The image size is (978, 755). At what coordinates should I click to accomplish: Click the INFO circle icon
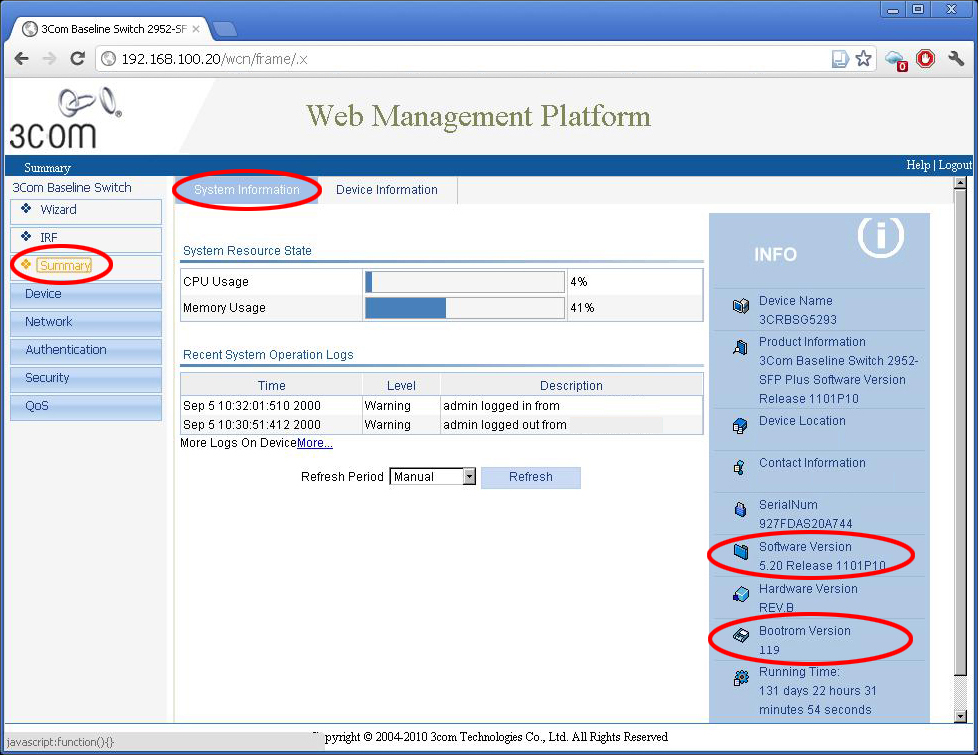pyautogui.click(x=880, y=236)
